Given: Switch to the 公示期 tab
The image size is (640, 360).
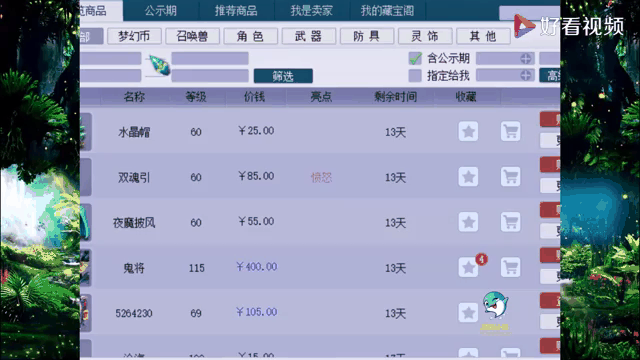Looking at the screenshot, I should 161,11.
